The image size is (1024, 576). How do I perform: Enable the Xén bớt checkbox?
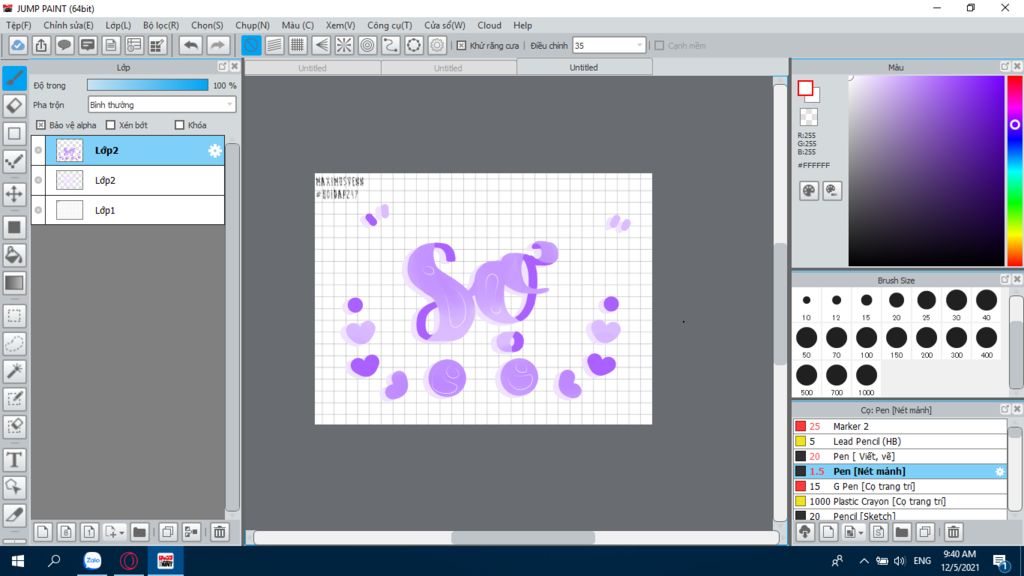click(x=110, y=125)
